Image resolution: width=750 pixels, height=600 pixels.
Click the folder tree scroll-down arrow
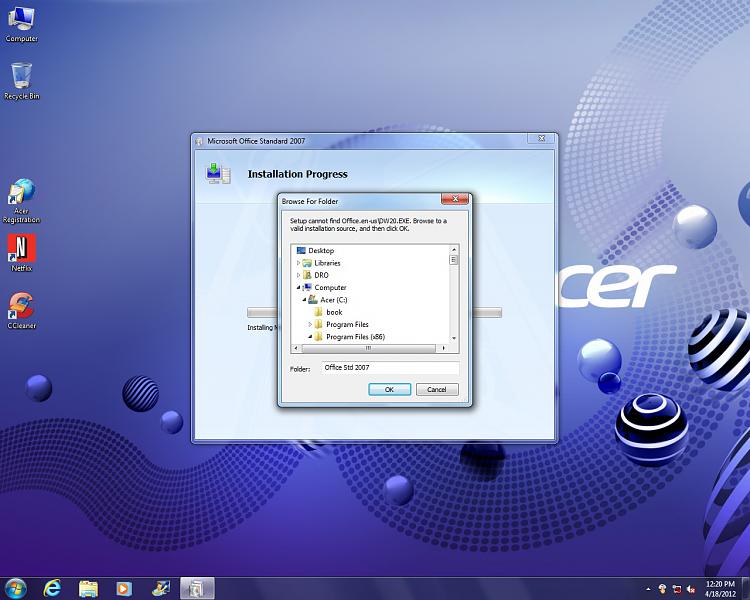pyautogui.click(x=454, y=338)
